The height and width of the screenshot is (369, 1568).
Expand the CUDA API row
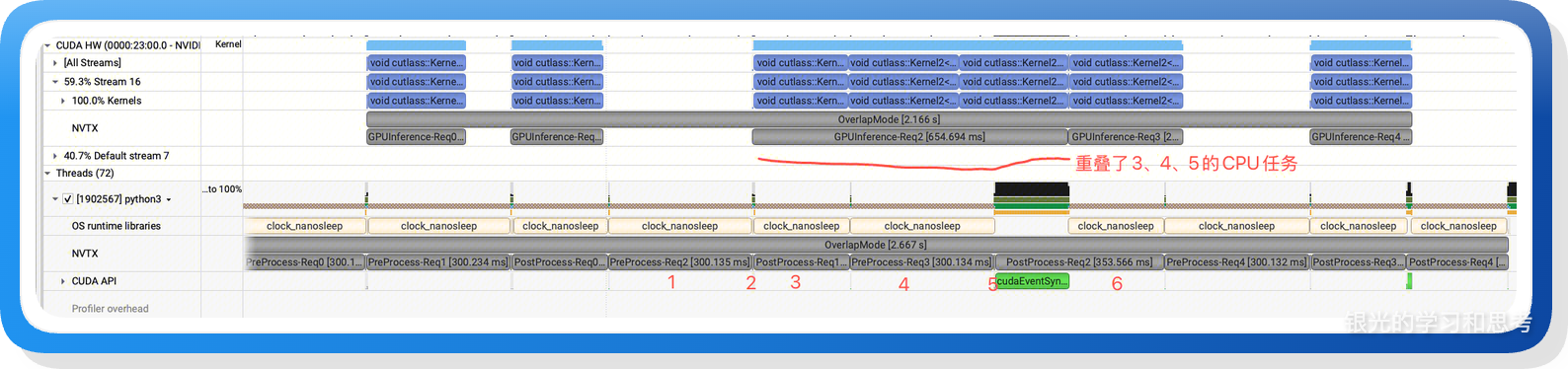pos(63,281)
